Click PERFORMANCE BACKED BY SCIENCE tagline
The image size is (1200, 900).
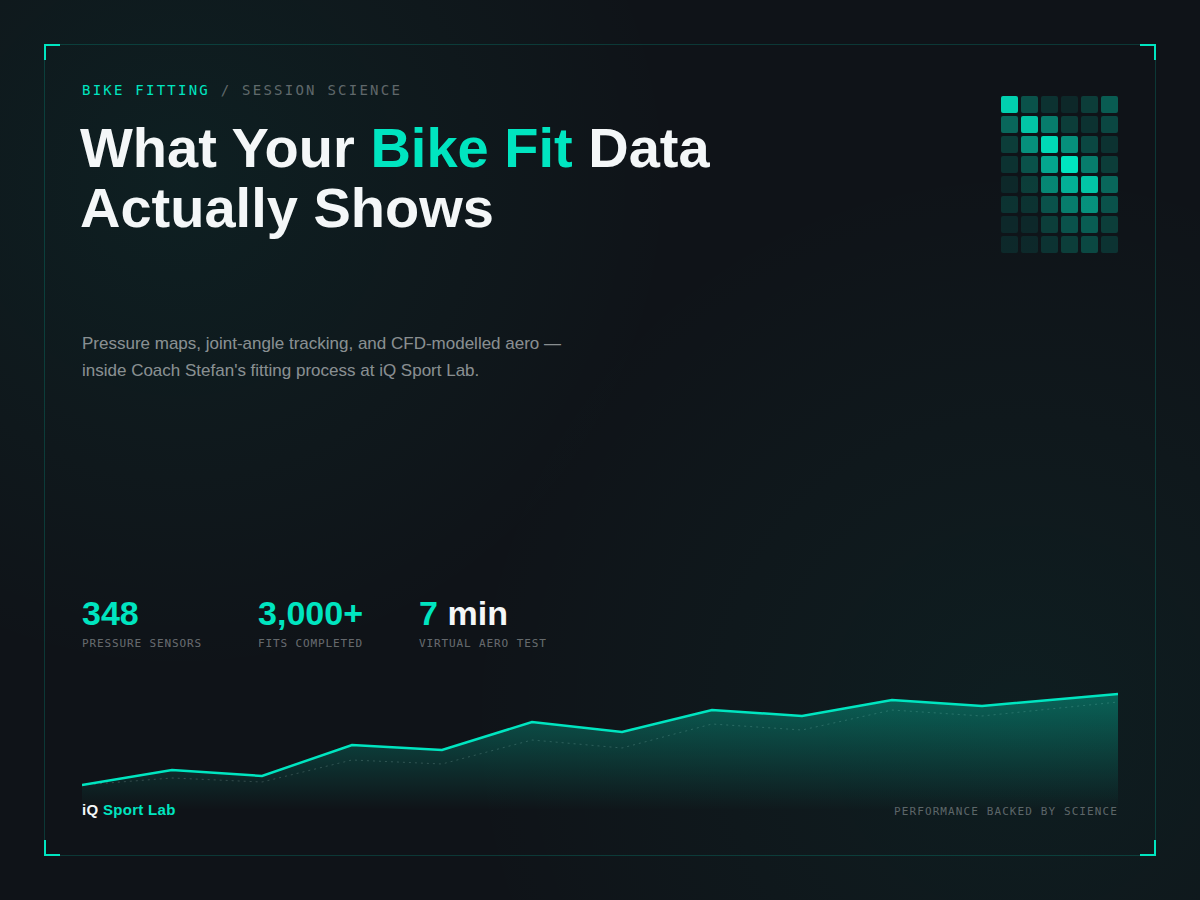(1006, 811)
